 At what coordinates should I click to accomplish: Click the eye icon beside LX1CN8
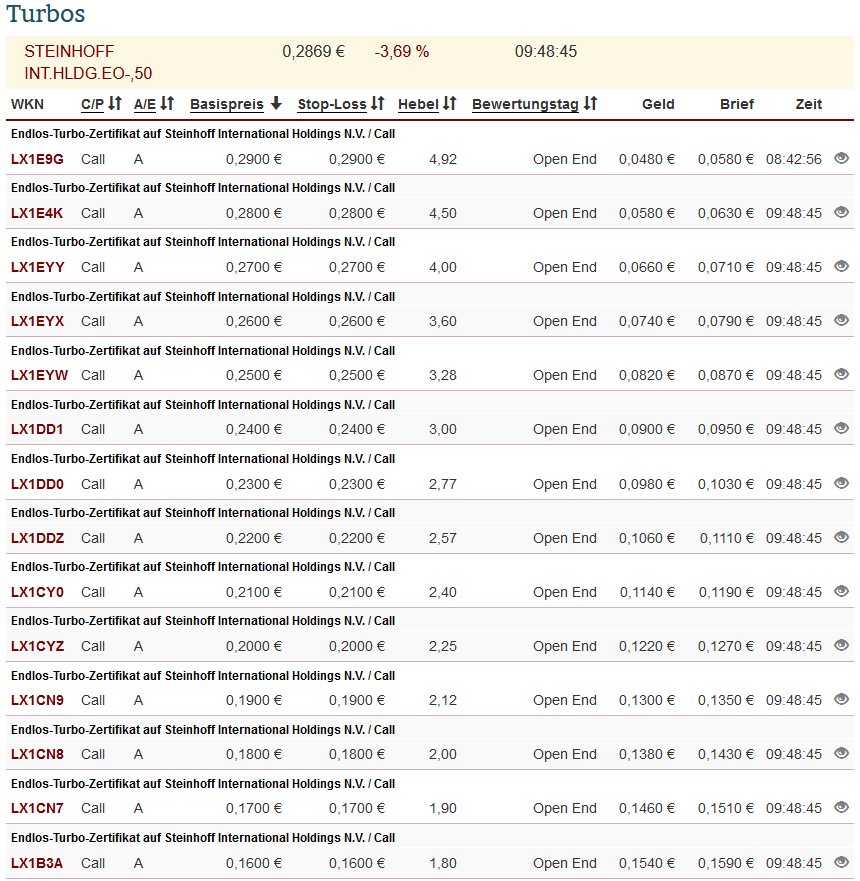pyautogui.click(x=841, y=754)
